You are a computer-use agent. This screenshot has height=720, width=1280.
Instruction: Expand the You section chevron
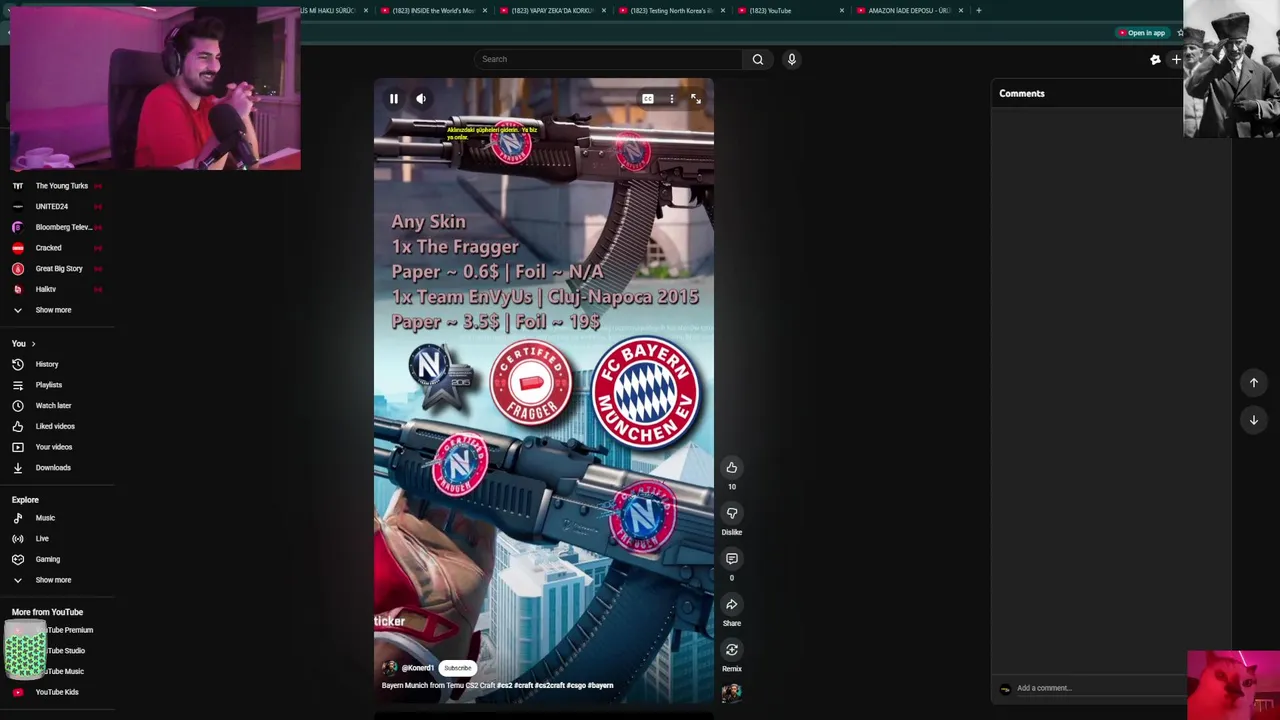click(x=33, y=344)
